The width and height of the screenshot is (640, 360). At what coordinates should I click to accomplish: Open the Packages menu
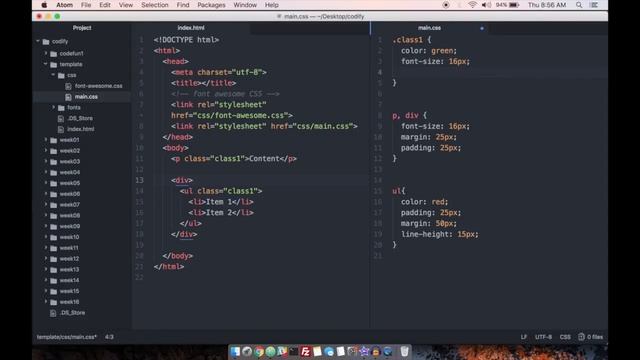click(211, 5)
